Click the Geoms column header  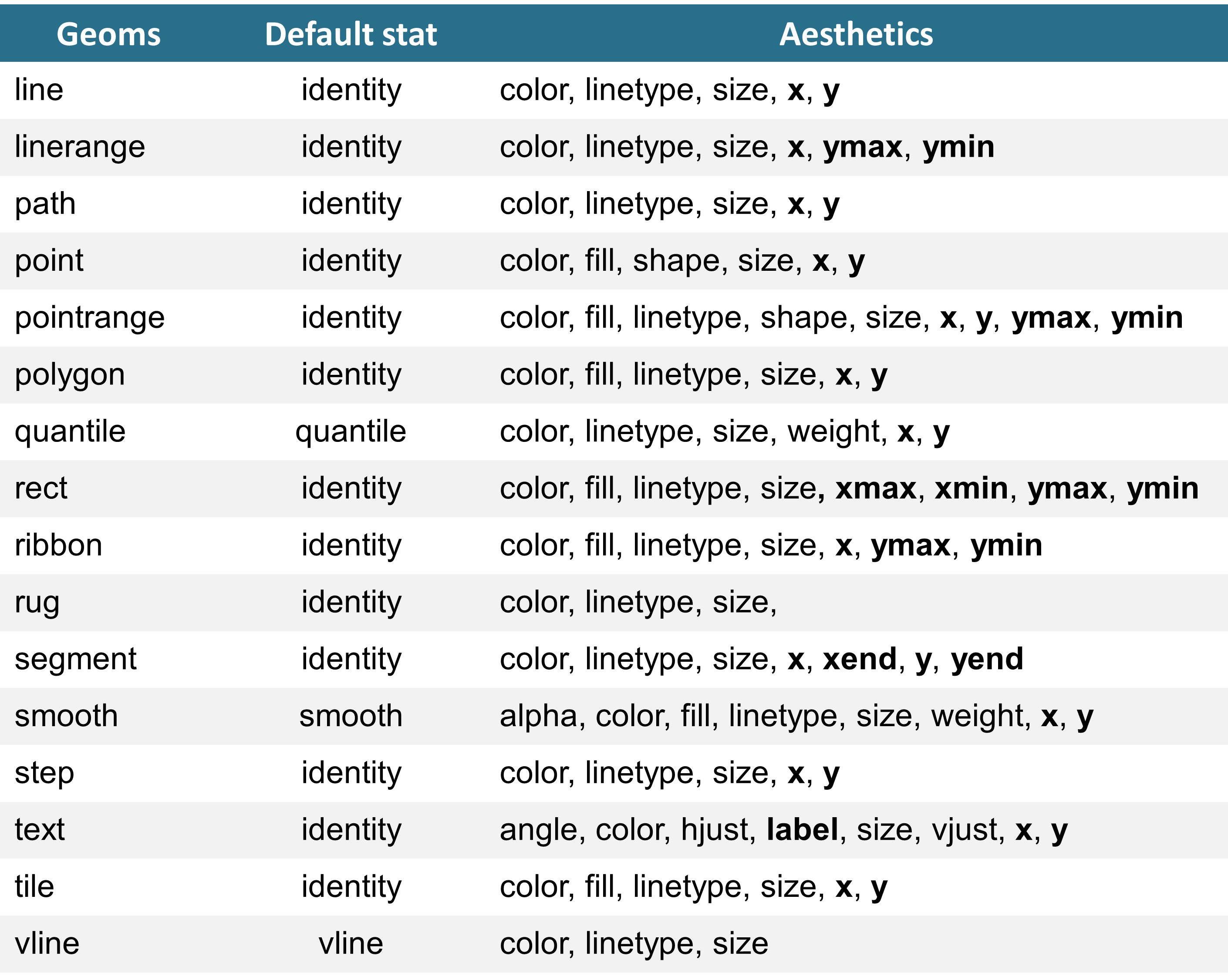108,34
